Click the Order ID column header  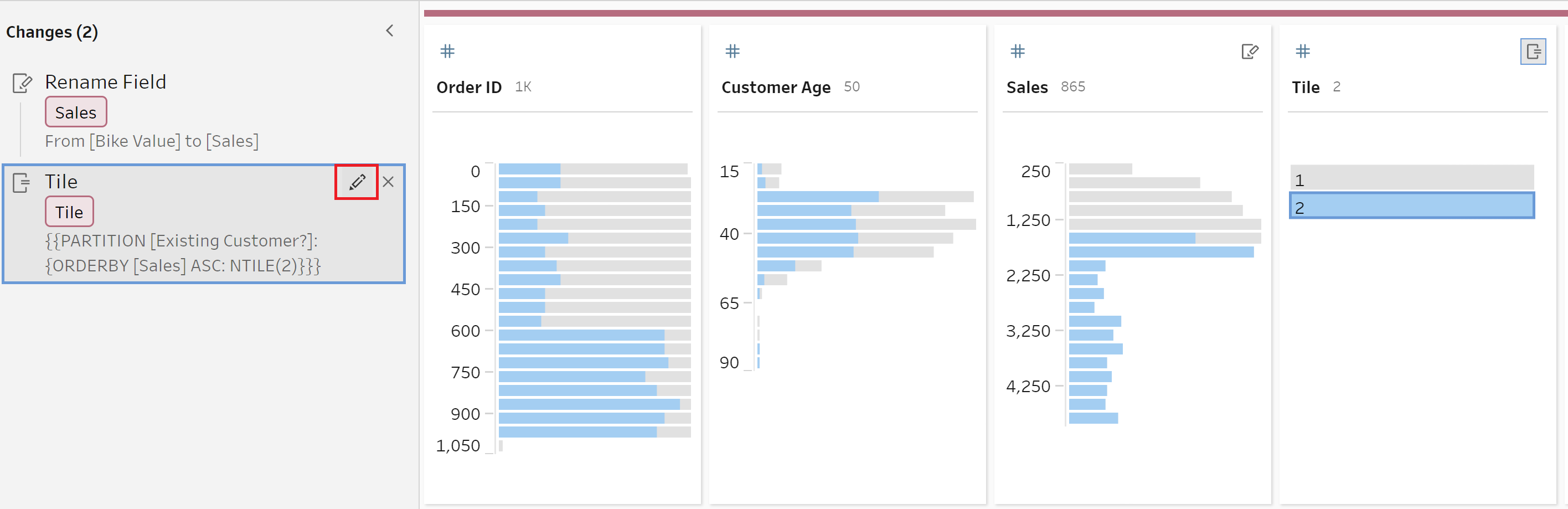[469, 87]
